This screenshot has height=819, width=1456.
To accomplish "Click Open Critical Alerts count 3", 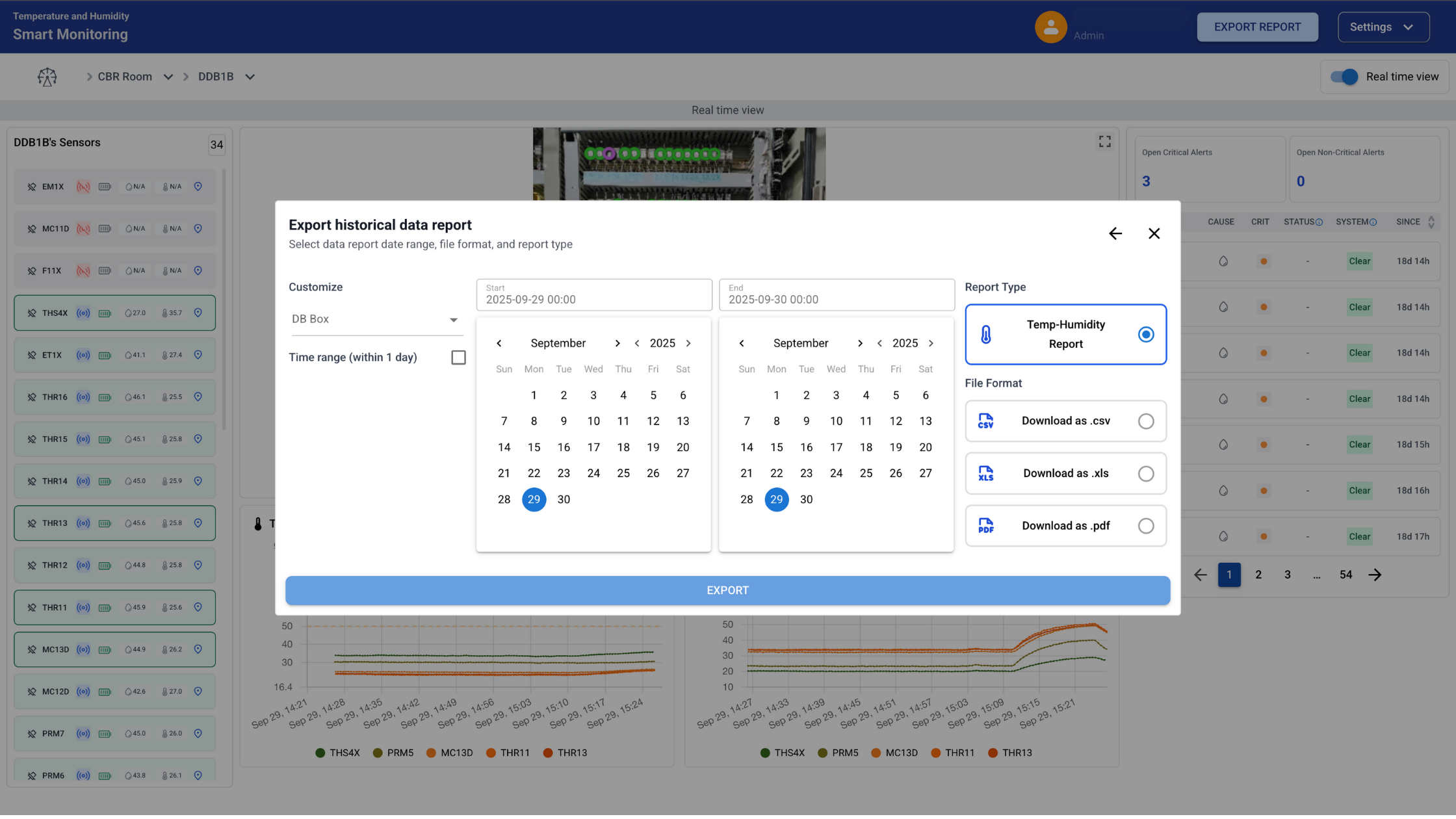I will coord(1146,181).
